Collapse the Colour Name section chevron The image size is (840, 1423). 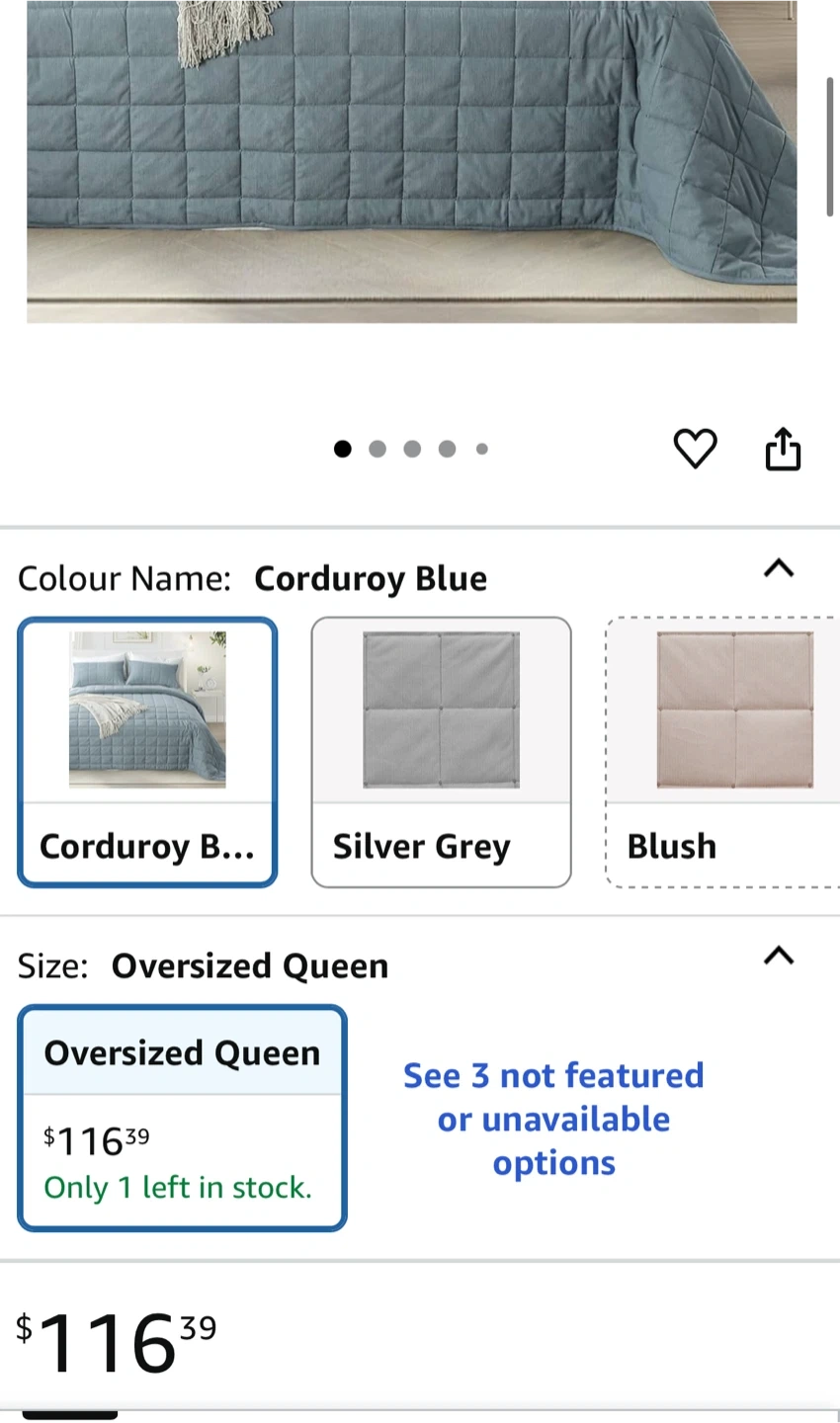tap(779, 568)
